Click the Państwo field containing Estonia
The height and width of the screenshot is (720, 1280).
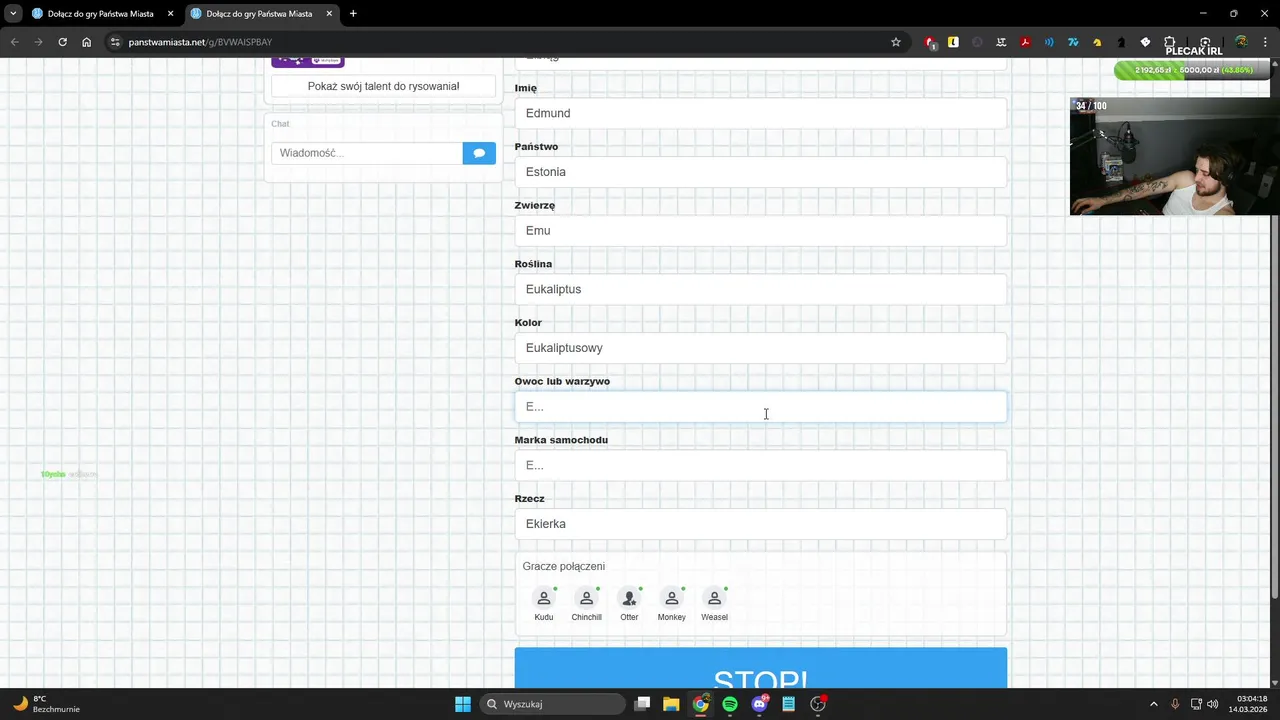click(761, 172)
